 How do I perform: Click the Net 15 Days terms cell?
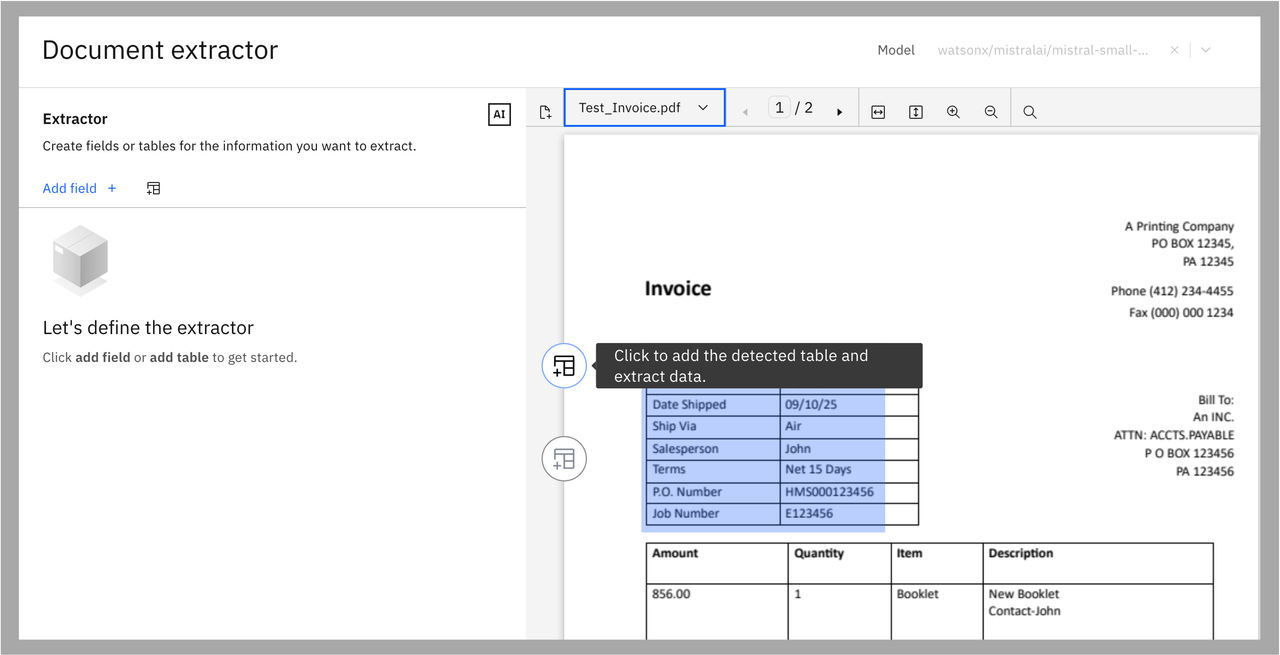tap(848, 469)
